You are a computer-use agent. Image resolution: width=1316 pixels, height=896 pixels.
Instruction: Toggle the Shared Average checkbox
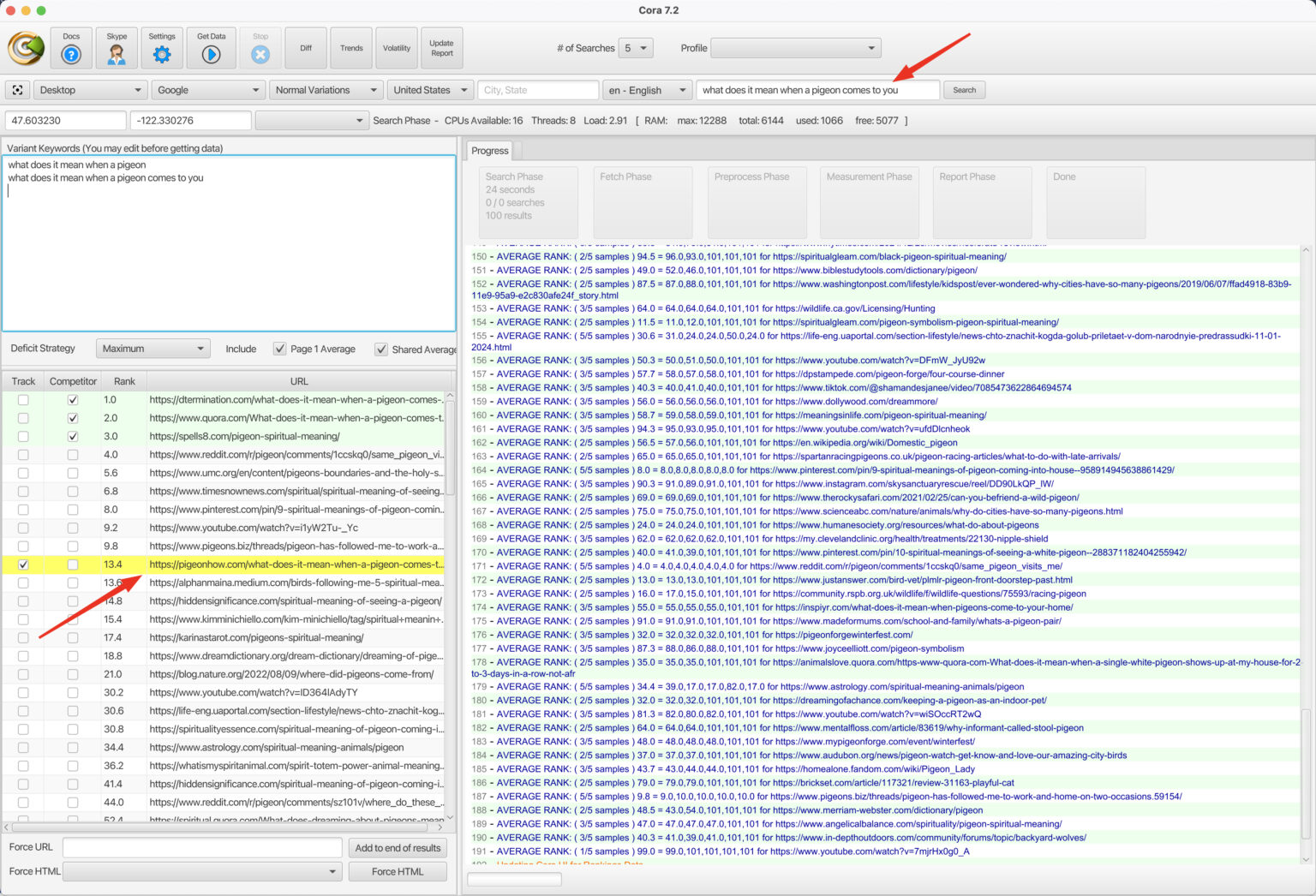pos(381,349)
